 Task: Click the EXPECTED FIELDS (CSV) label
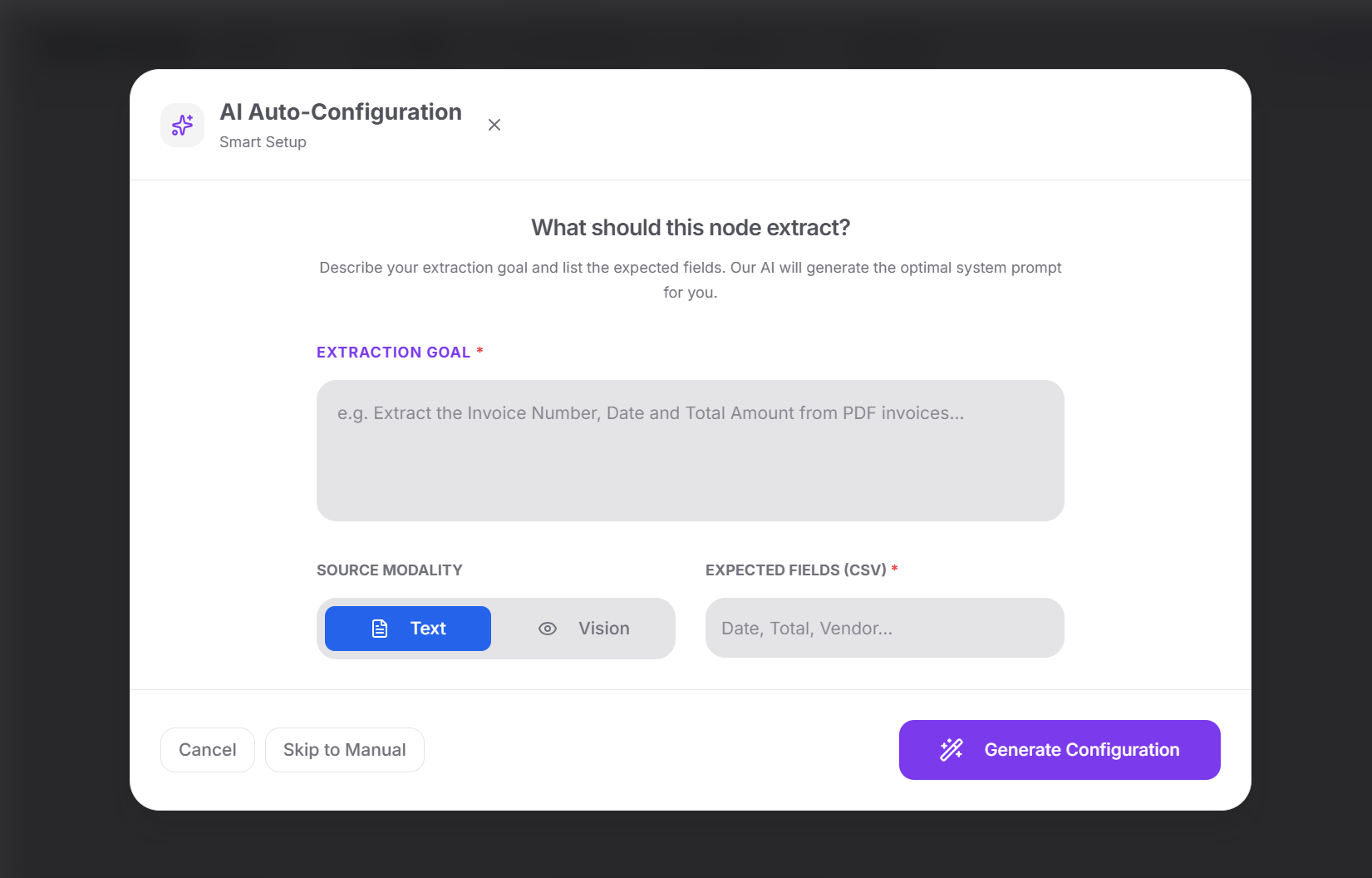[795, 570]
